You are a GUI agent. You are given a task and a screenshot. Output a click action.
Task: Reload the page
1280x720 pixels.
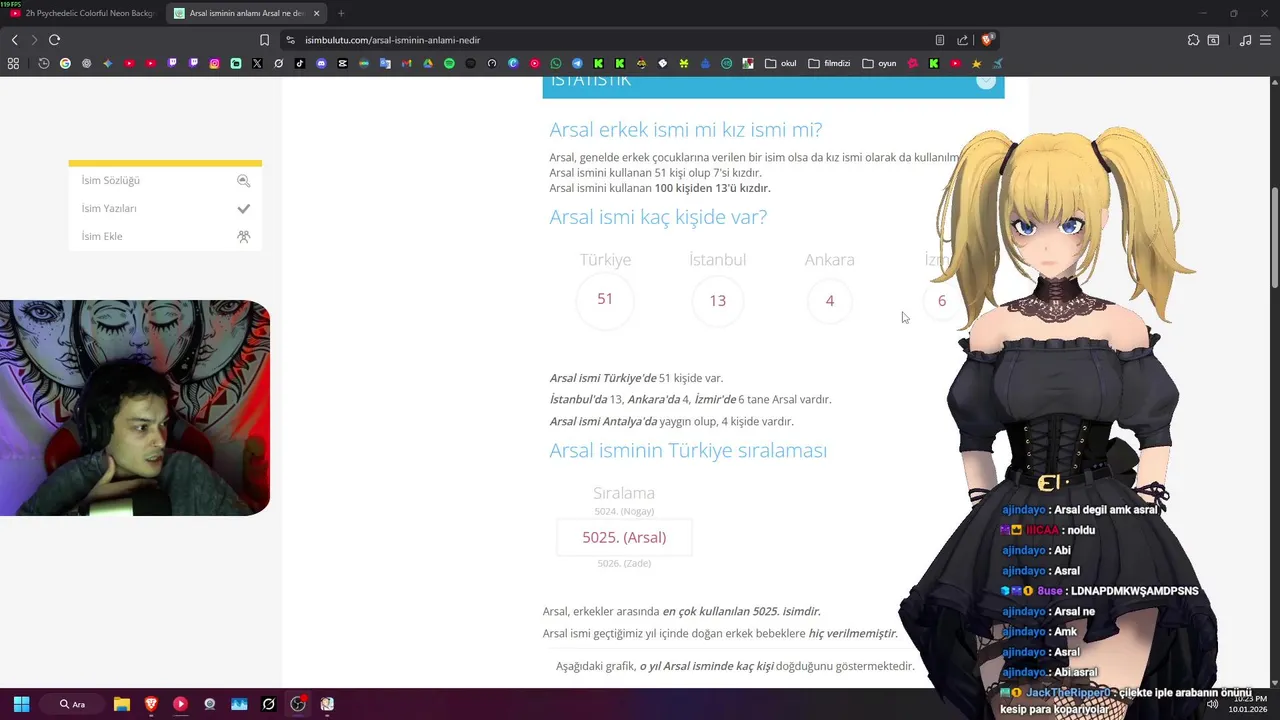[x=54, y=40]
